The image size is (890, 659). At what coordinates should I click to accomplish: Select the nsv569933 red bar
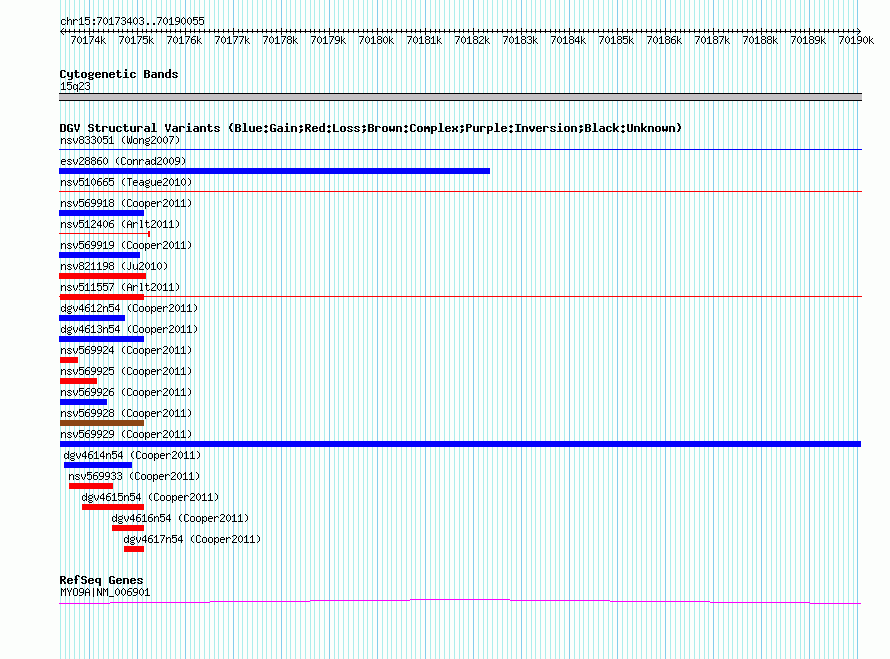[91, 486]
